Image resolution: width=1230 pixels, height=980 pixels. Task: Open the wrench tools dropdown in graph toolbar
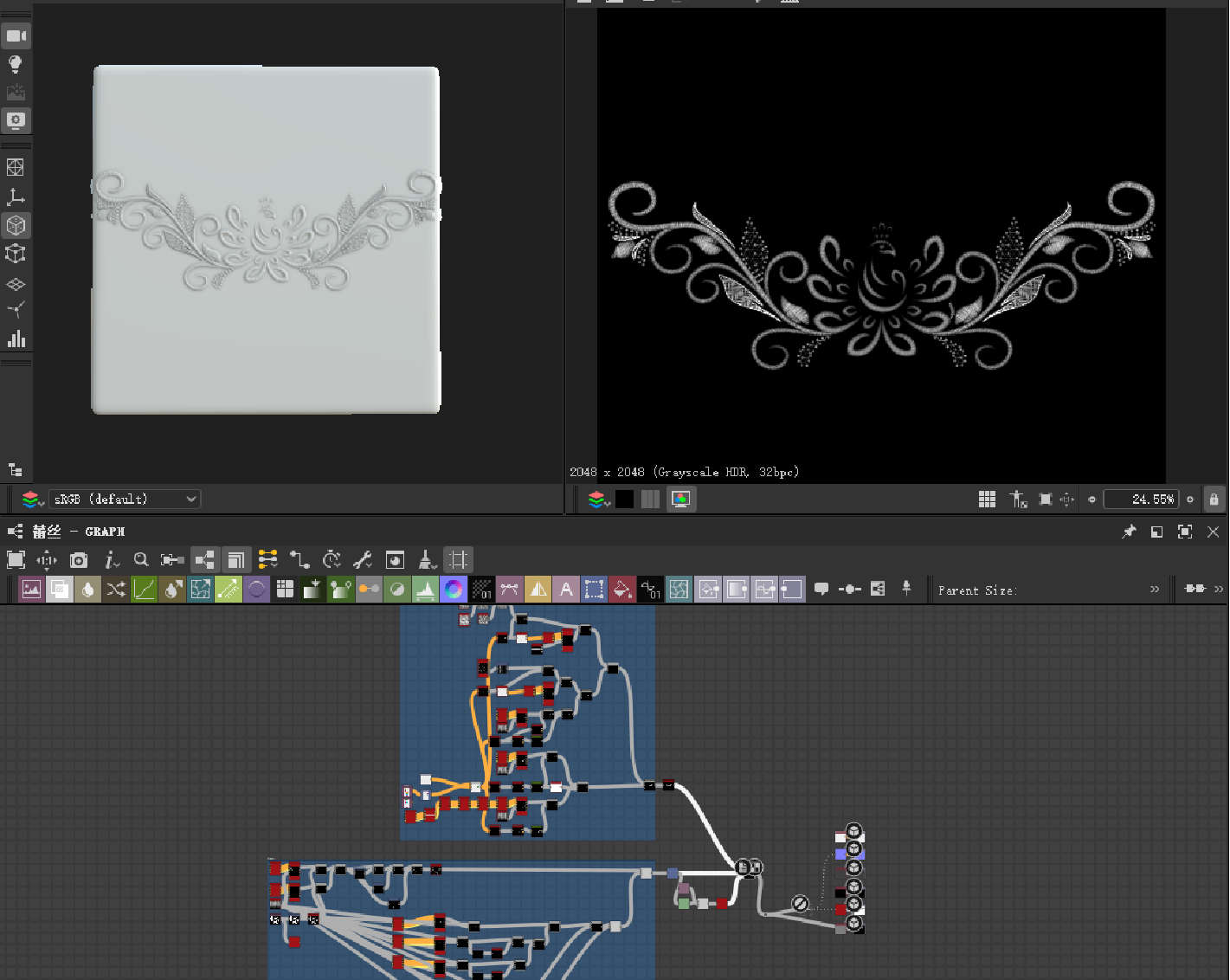[363, 560]
